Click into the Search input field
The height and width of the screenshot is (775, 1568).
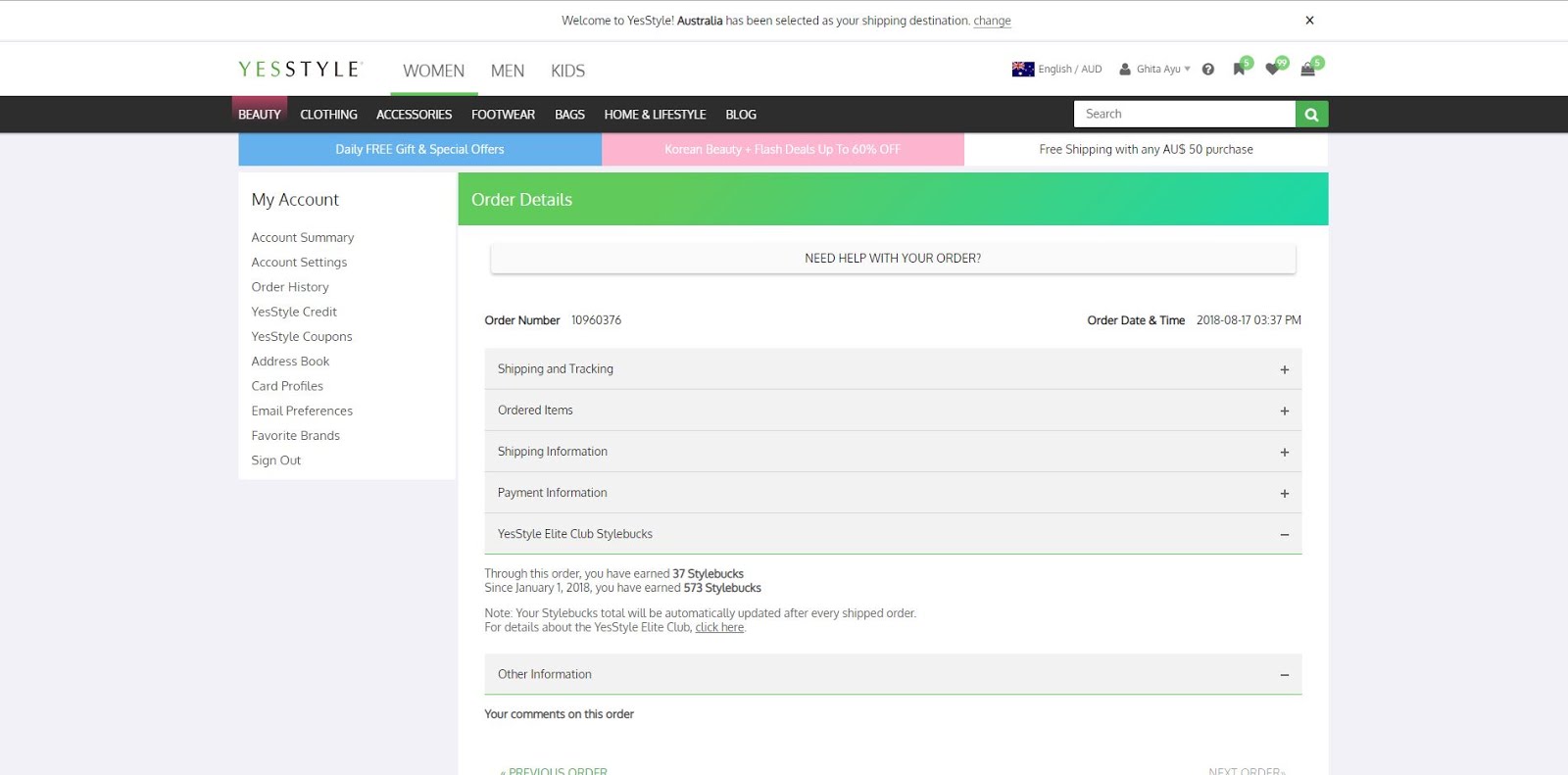click(x=1184, y=115)
